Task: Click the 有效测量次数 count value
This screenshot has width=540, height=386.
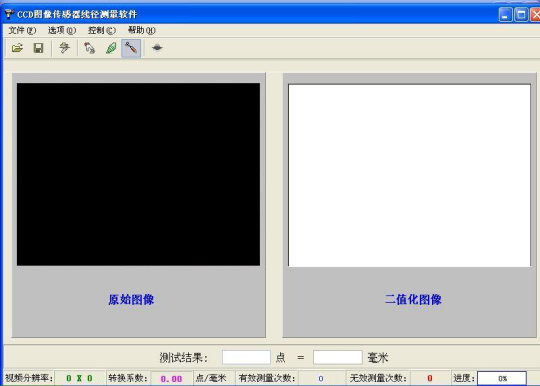Action: [321, 378]
